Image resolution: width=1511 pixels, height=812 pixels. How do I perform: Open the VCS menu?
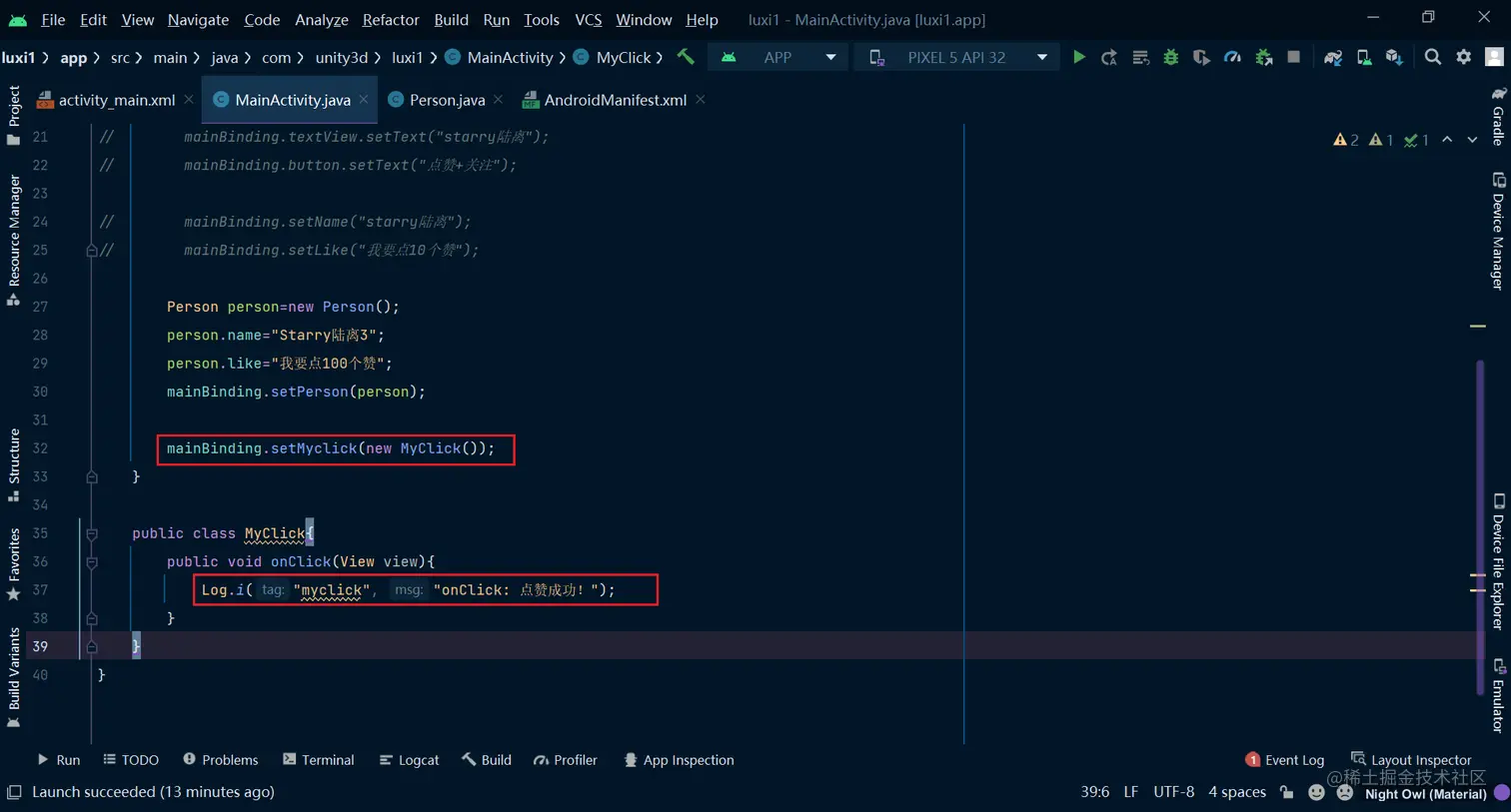[588, 19]
